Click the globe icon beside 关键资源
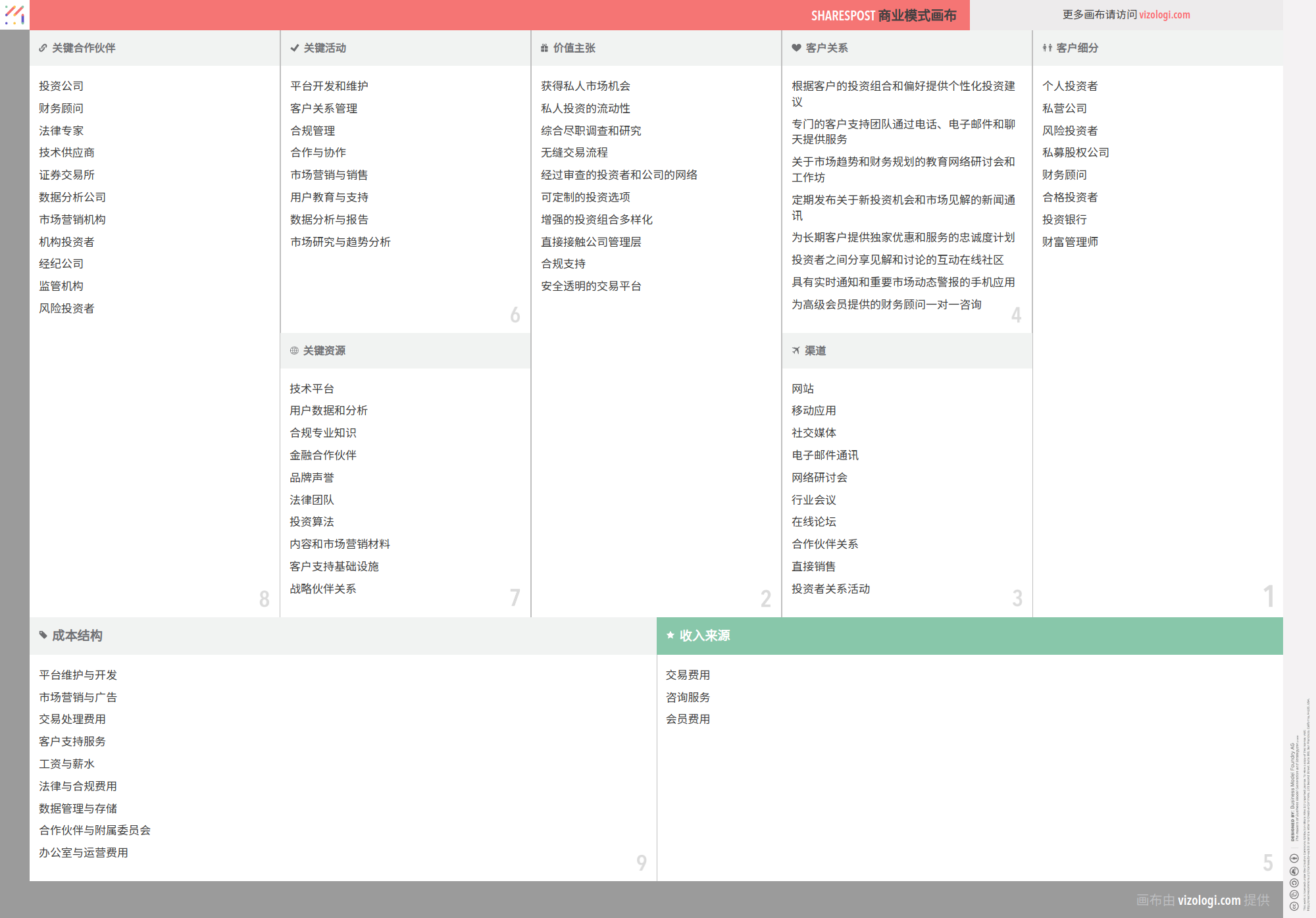Image resolution: width=1316 pixels, height=918 pixels. pos(294,351)
